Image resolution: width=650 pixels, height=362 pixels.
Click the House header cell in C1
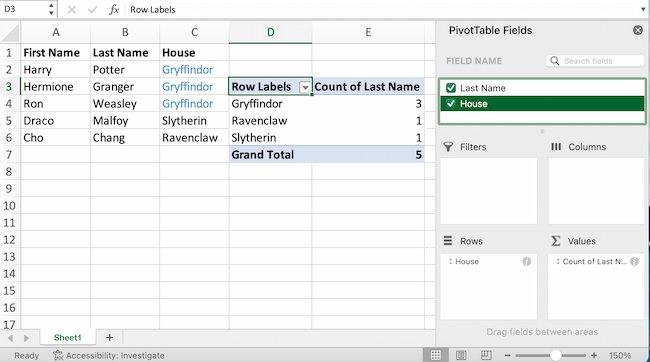pyautogui.click(x=194, y=53)
